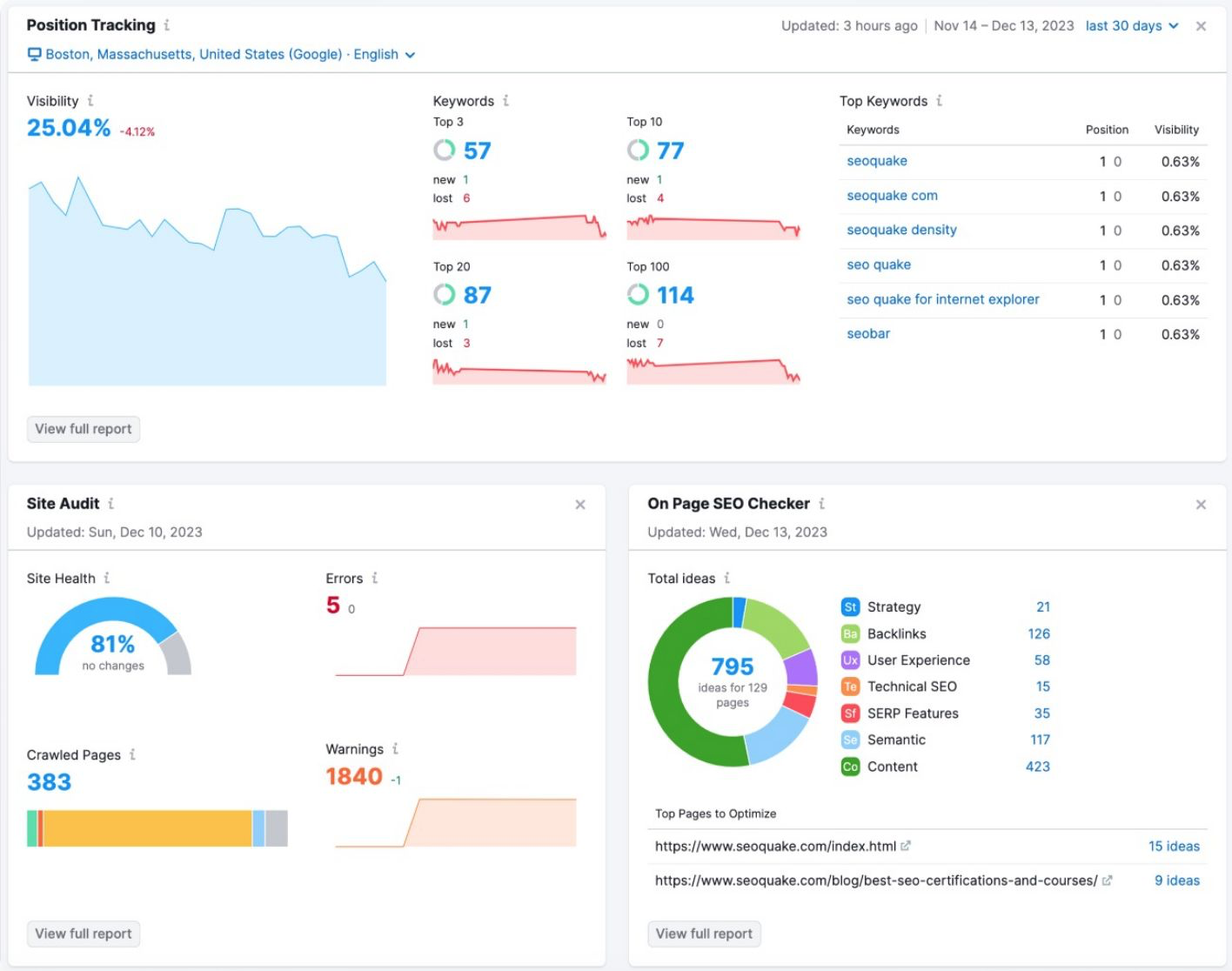Select the Technical SEO icon
Screen dimensions: 1232x971
(x=849, y=686)
